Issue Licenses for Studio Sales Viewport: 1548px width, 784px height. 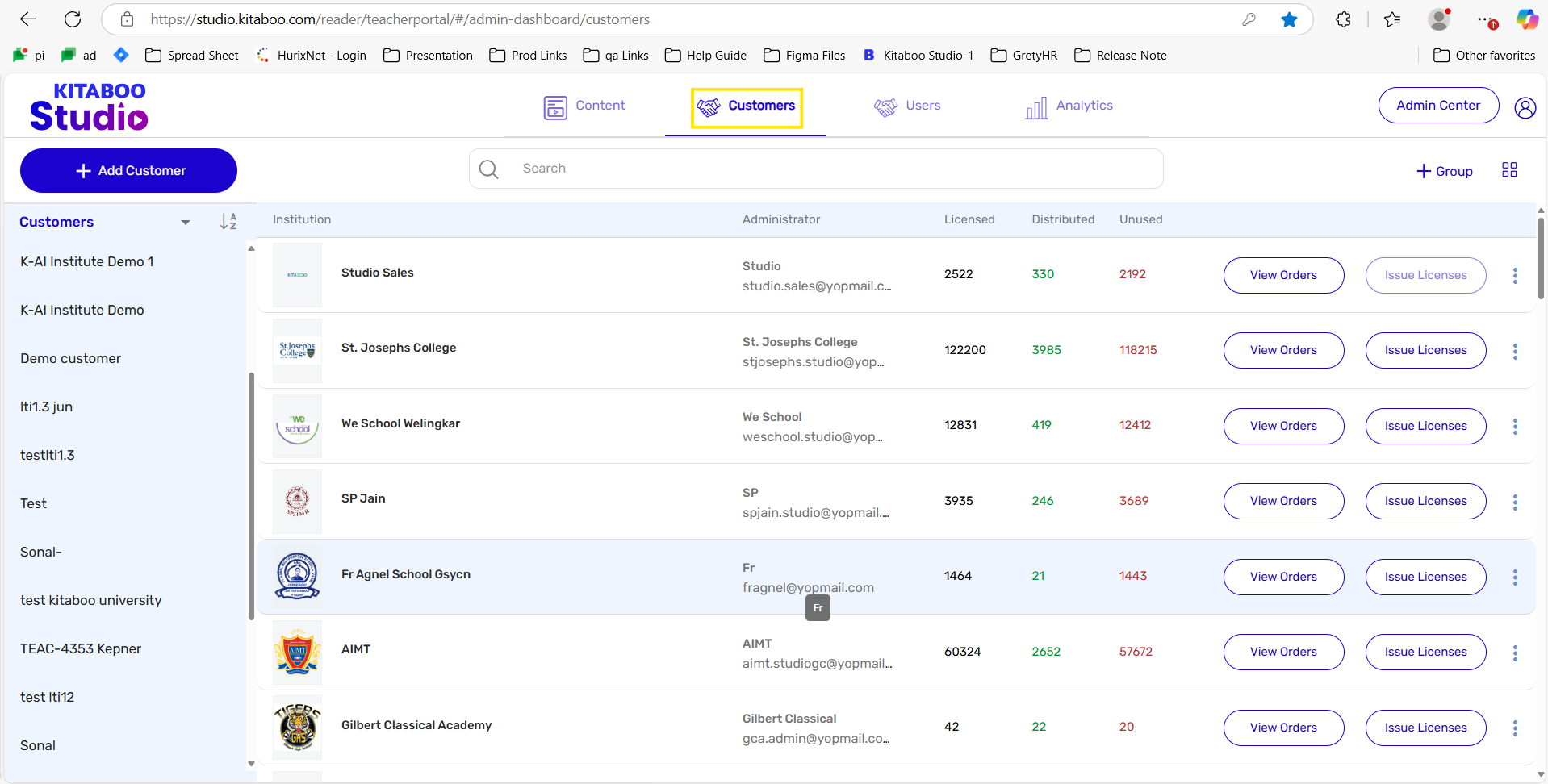(x=1425, y=275)
